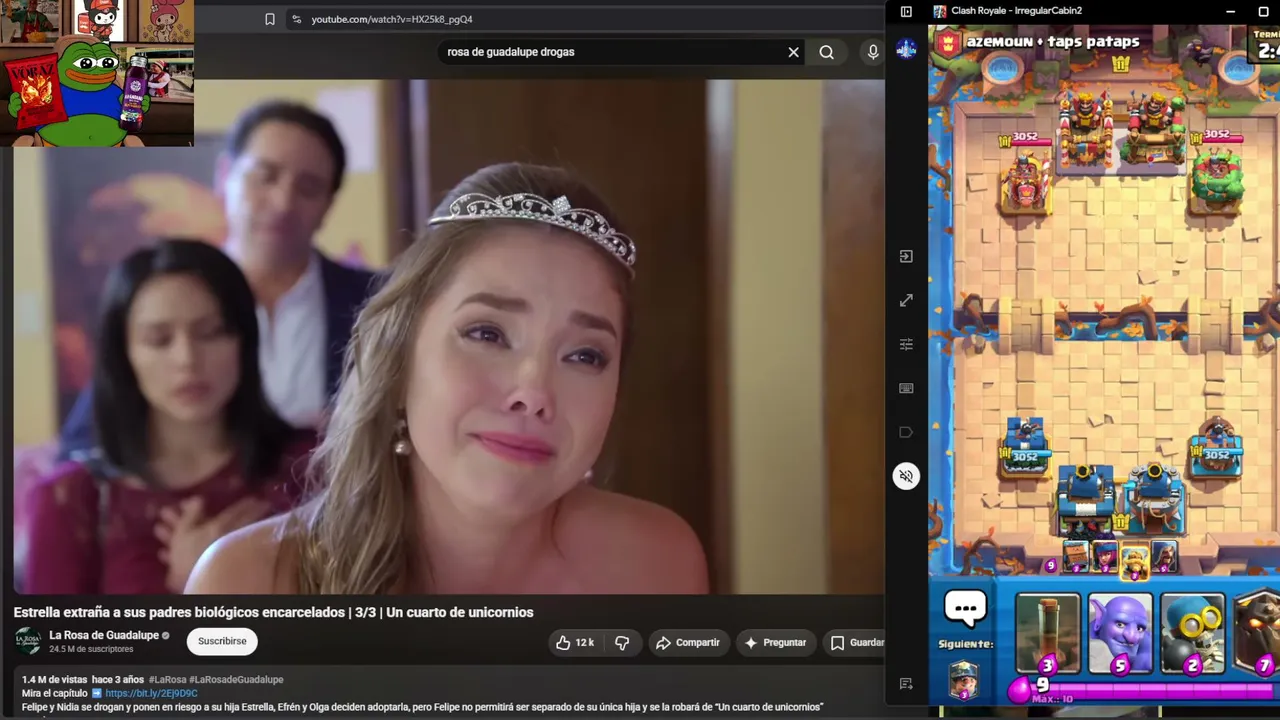Open the emote chat bubble in Clash Royale
This screenshot has height=720, width=1280.
(965, 608)
